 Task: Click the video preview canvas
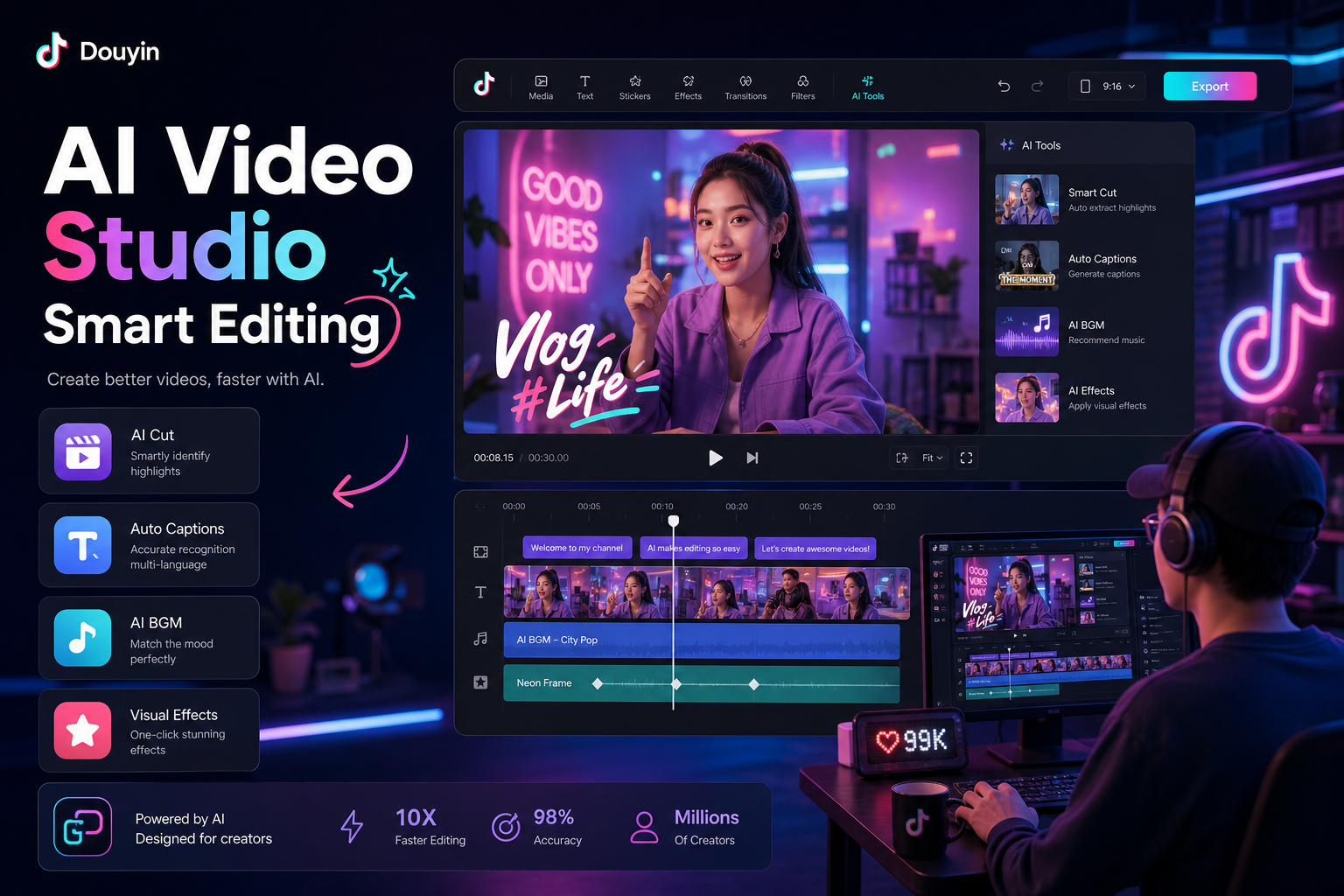point(721,282)
